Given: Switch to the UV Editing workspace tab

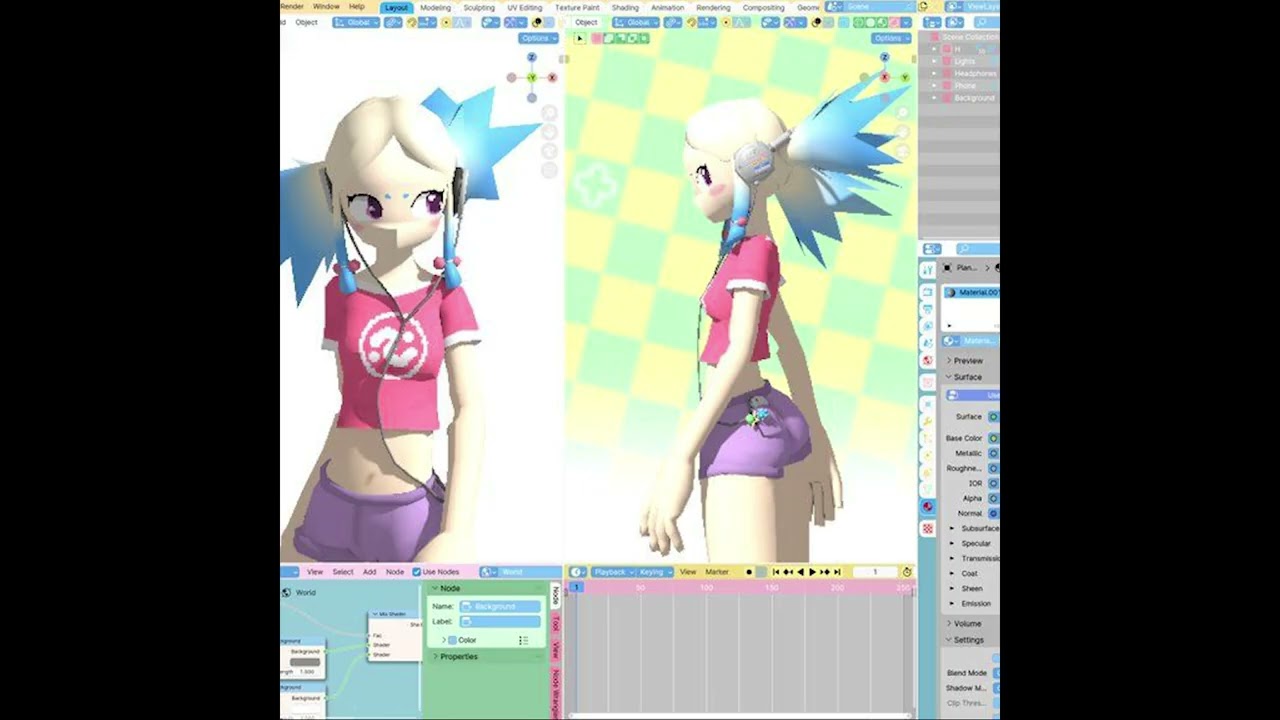Looking at the screenshot, I should coord(525,7).
